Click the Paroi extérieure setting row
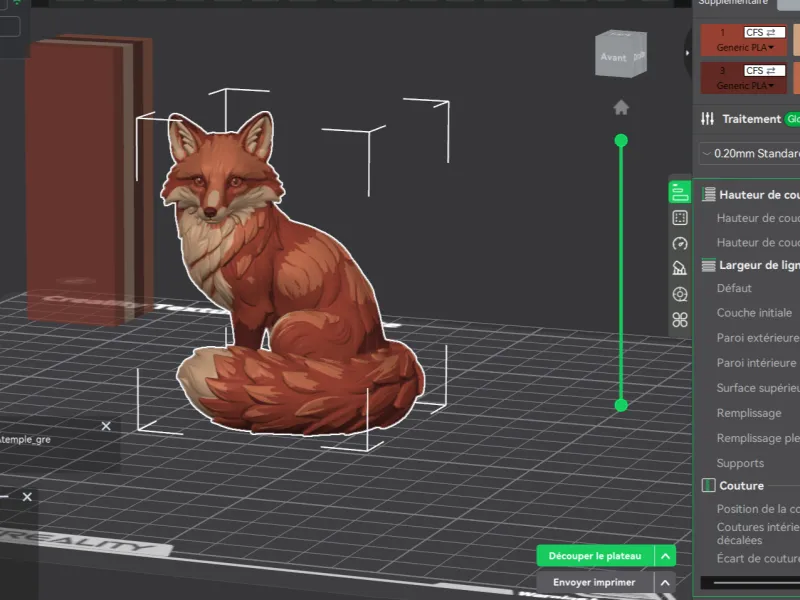800x600 pixels. [x=758, y=338]
